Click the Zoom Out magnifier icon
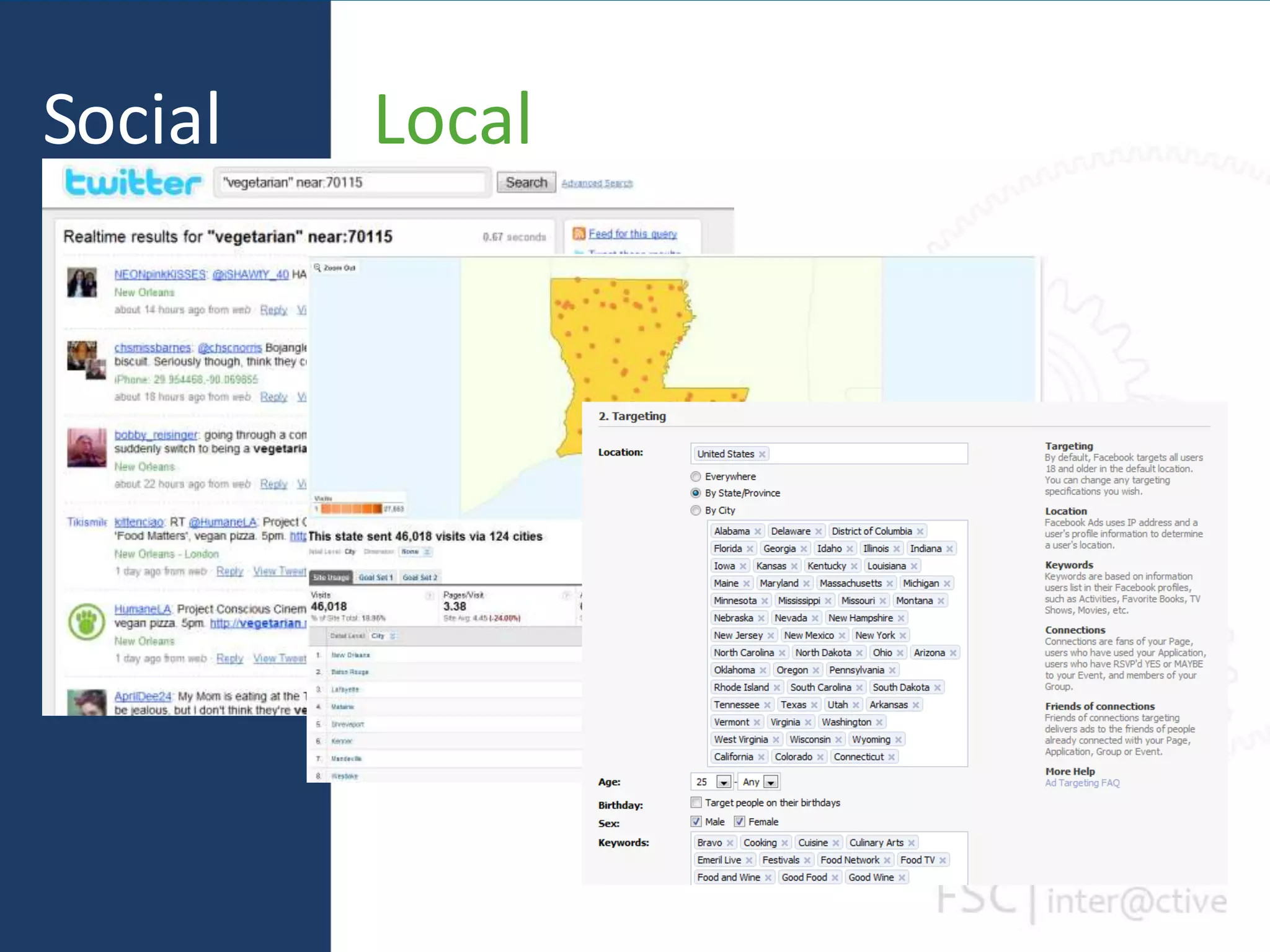This screenshot has height=952, width=1270. pos(317,268)
